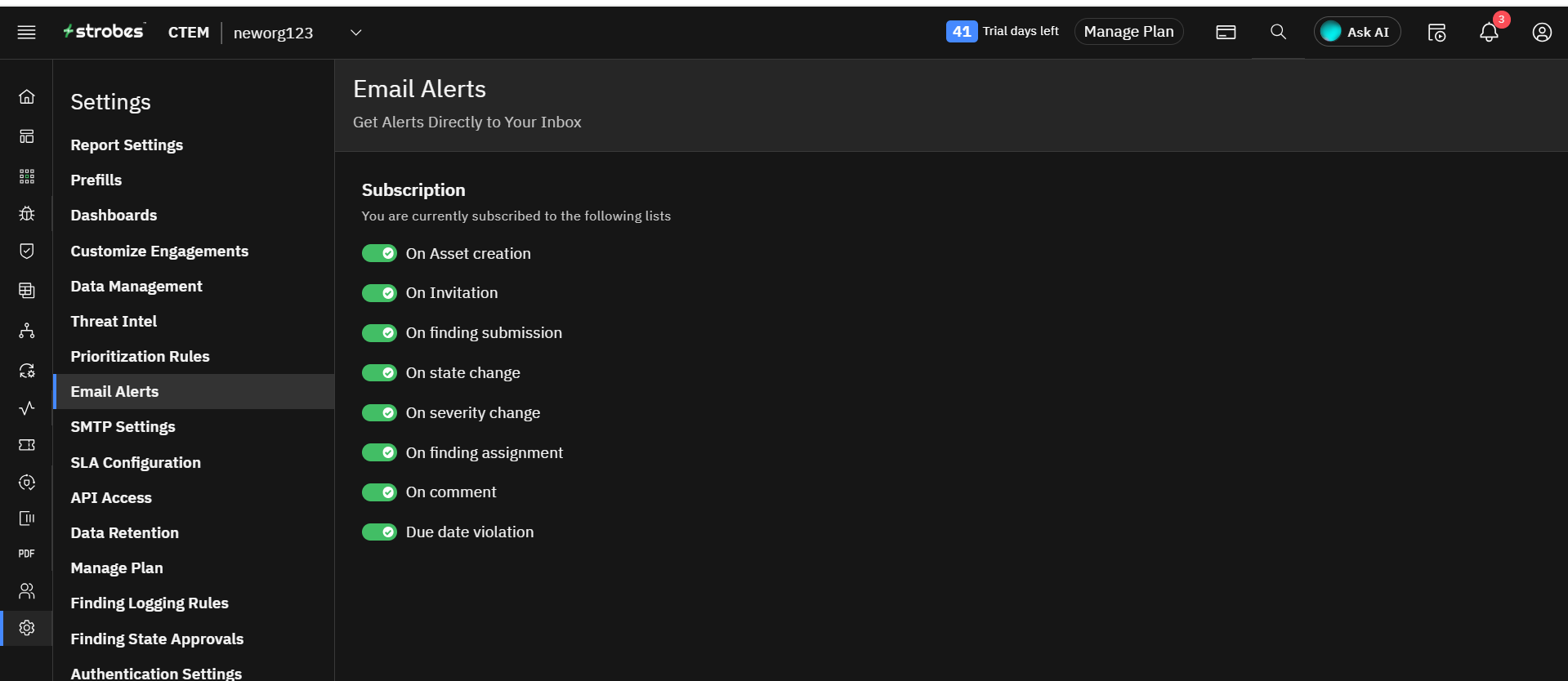Screen dimensions: 1568x681
Task: Disable the On Asset creation toggle
Action: point(379,253)
